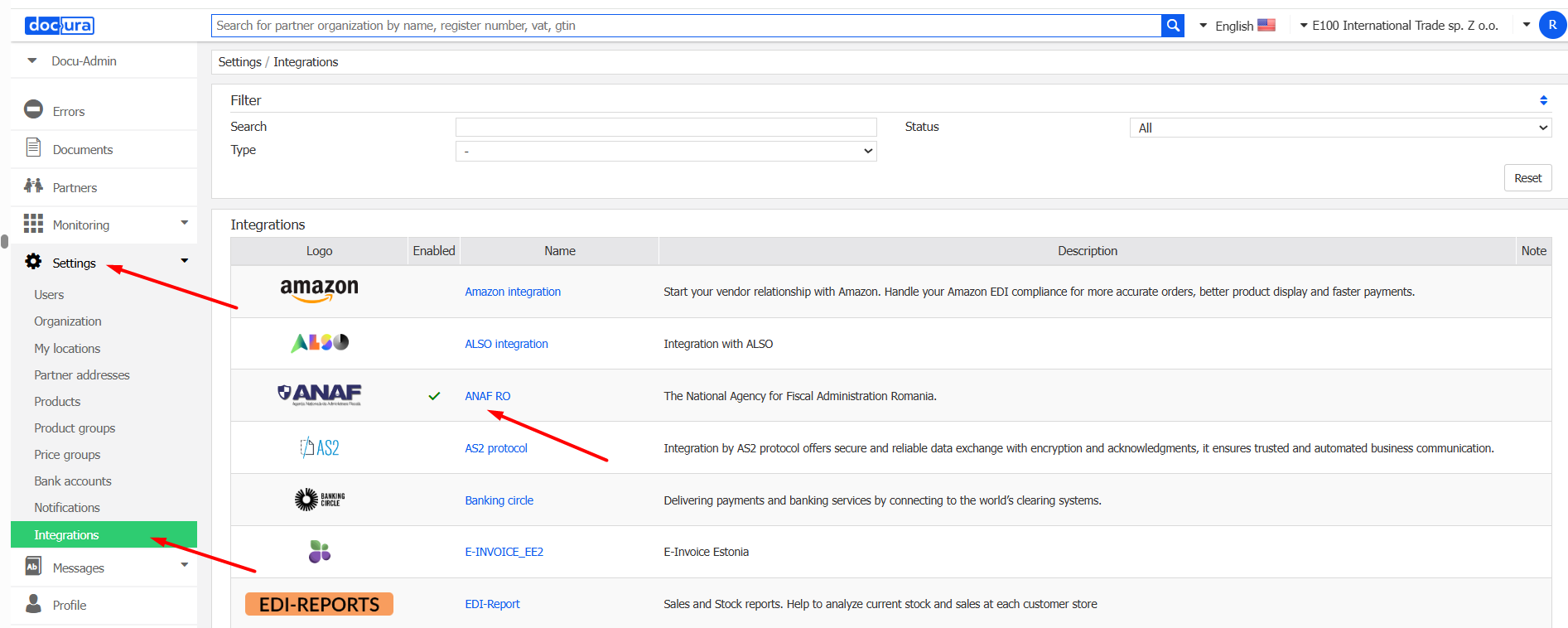Screen dimensions: 1568x628
Task: Click 'E-Invoice Estonia' description text
Action: (706, 552)
